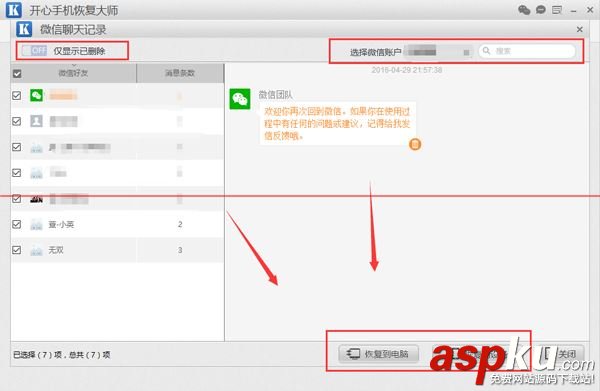
Task: Uncheck the row with the gray person avatar
Action: (16, 121)
